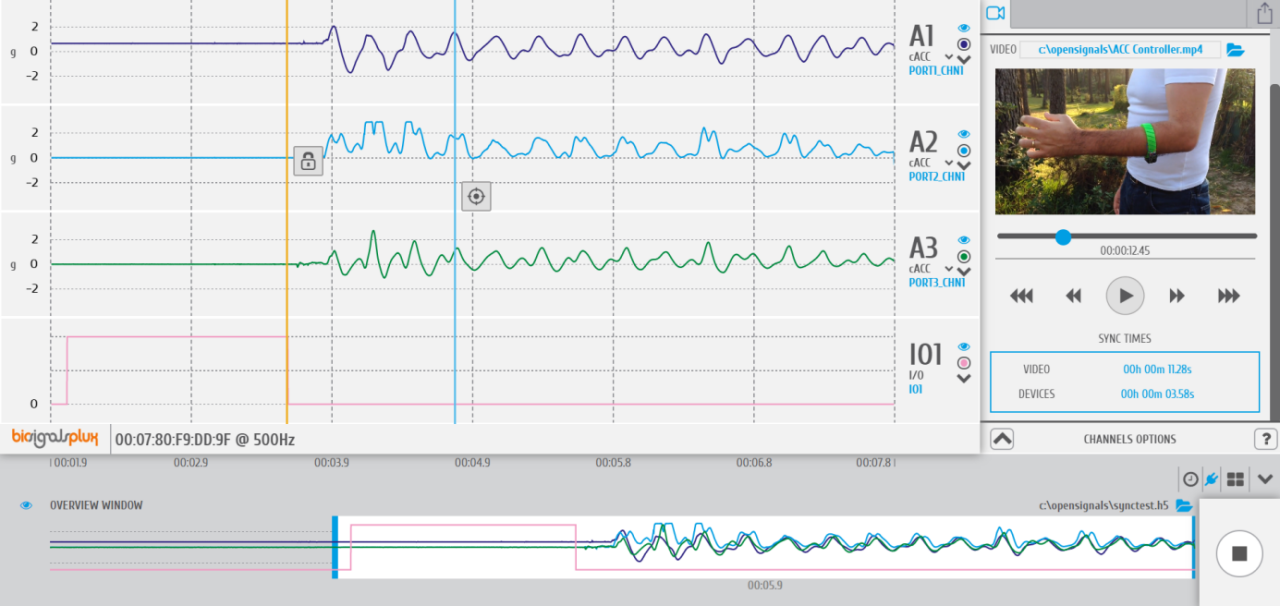This screenshot has width=1280, height=606.
Task: Switch to the video camera tab
Action: coord(995,13)
